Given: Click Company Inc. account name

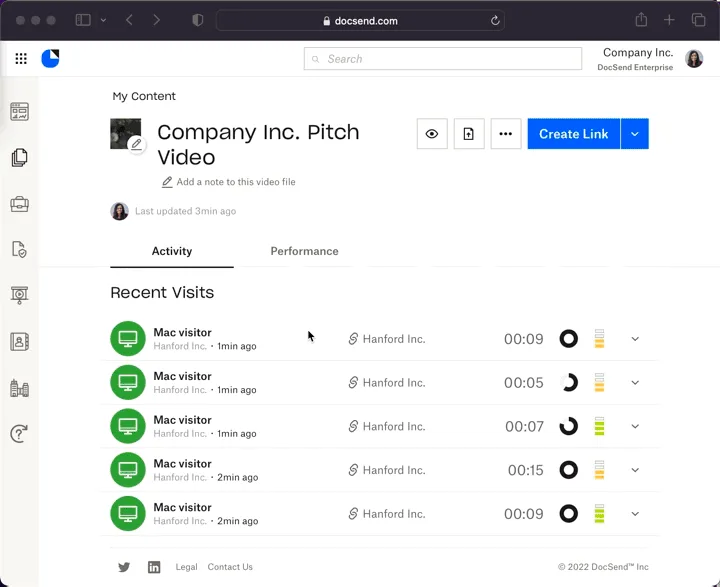Looking at the screenshot, I should click(x=638, y=53).
